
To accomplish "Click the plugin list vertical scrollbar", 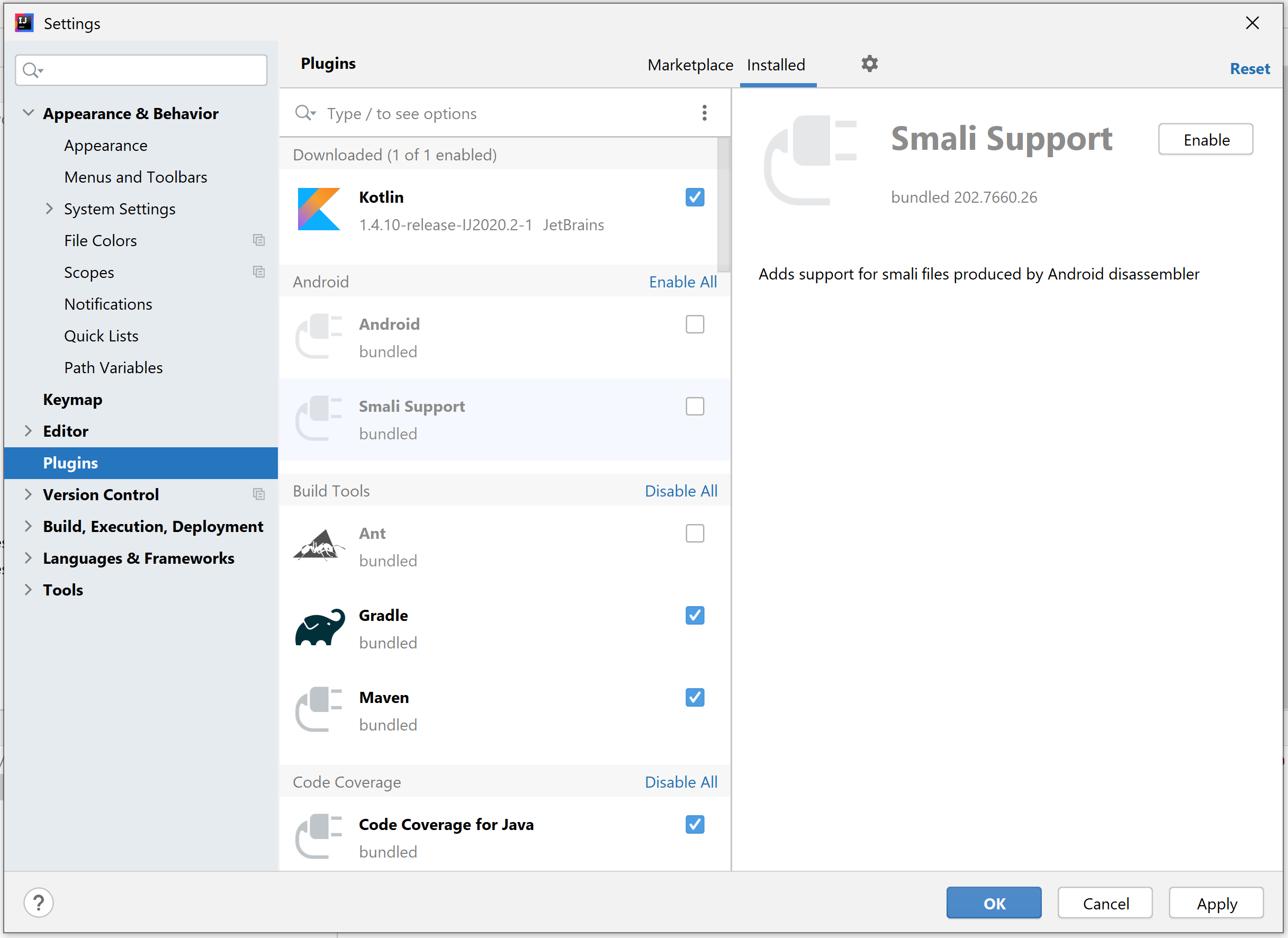I will click(x=723, y=204).
